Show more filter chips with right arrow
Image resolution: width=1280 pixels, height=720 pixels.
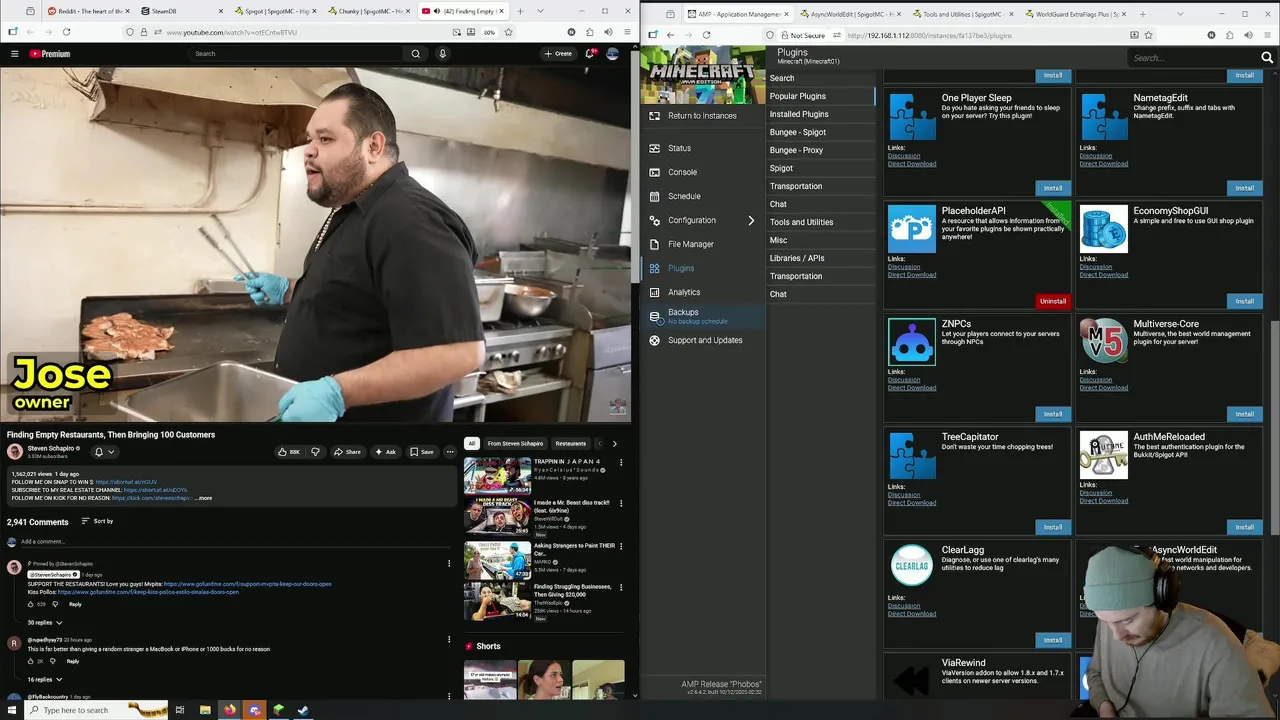(x=614, y=443)
